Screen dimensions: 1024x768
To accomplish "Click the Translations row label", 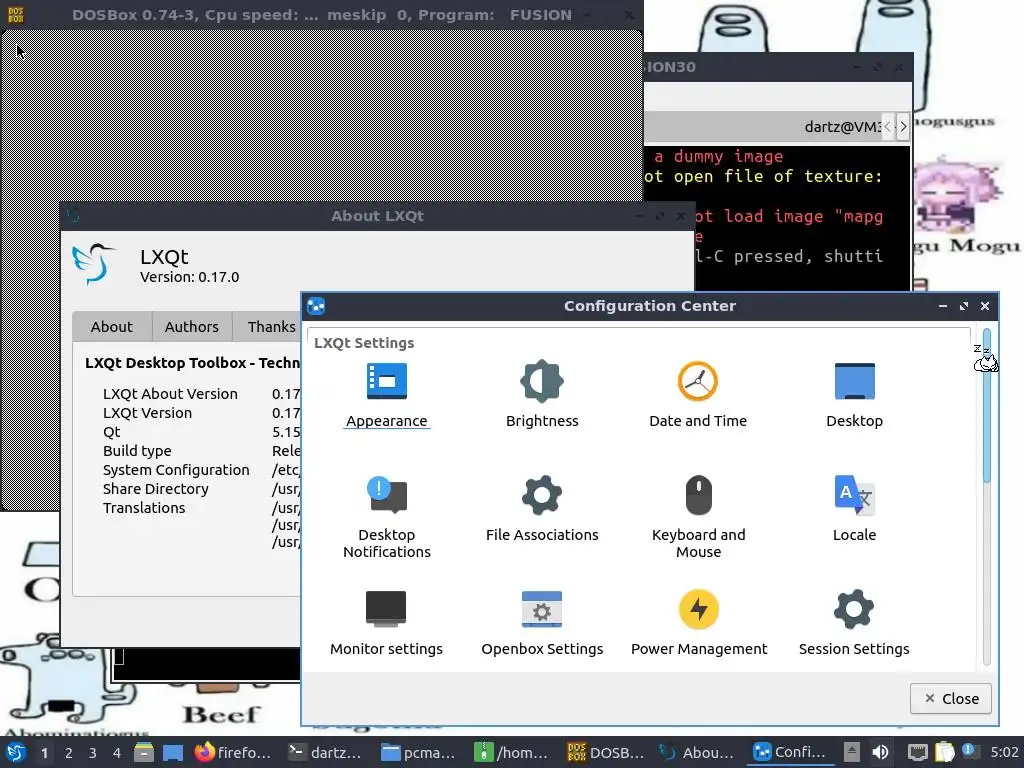I will coord(144,507).
